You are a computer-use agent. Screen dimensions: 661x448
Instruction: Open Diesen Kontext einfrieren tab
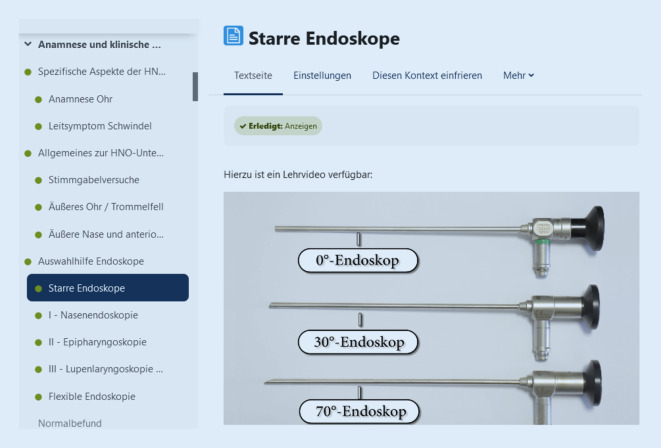coord(427,75)
